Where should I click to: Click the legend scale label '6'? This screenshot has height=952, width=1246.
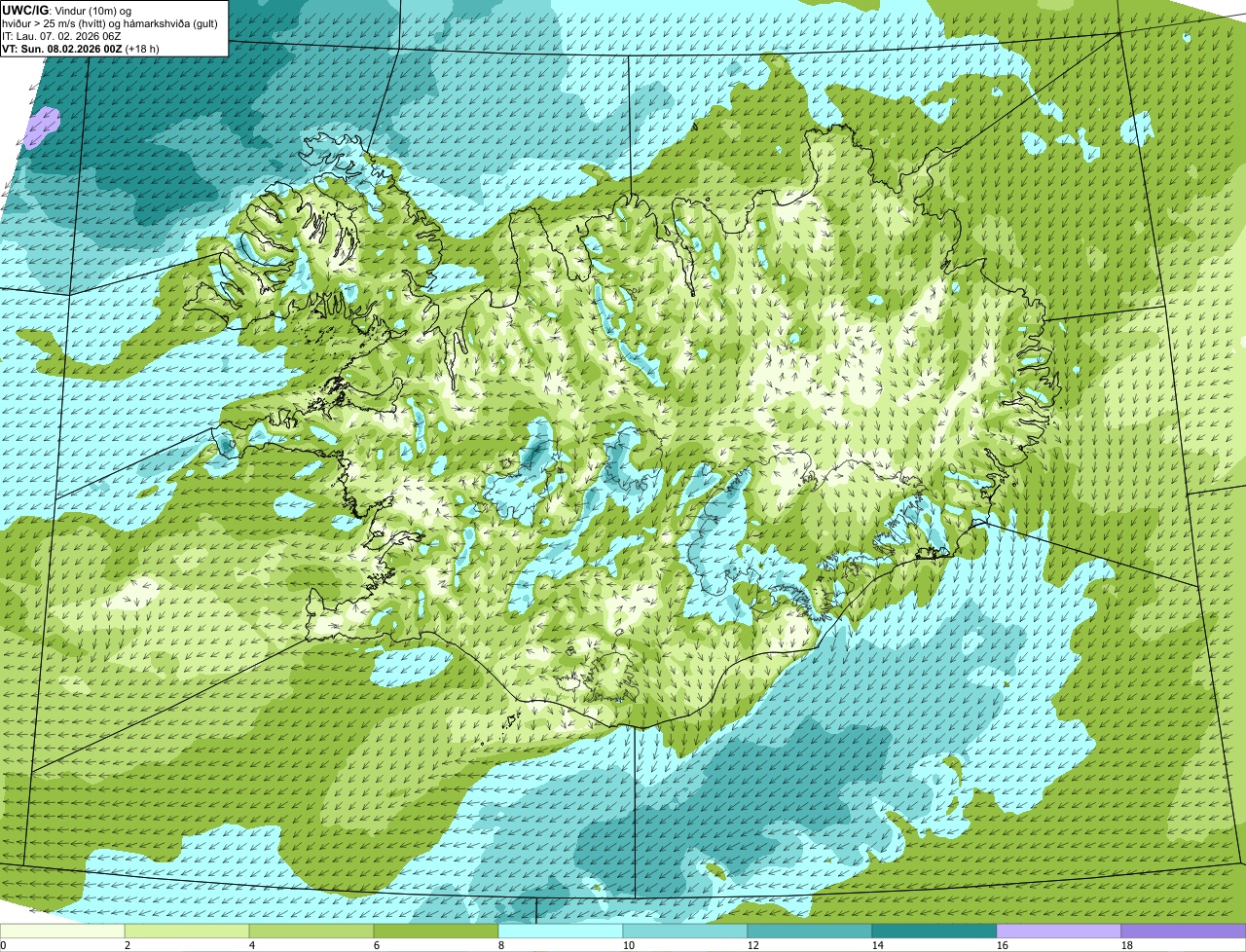pyautogui.click(x=377, y=945)
